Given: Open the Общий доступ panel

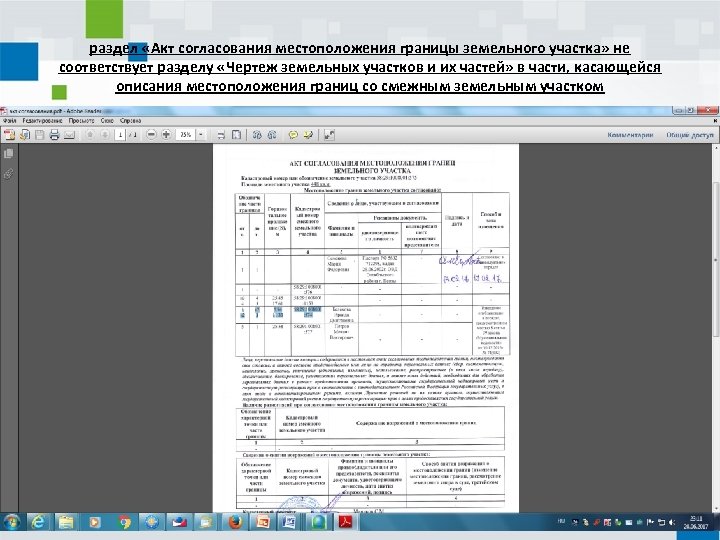Looking at the screenshot, I should [690, 135].
